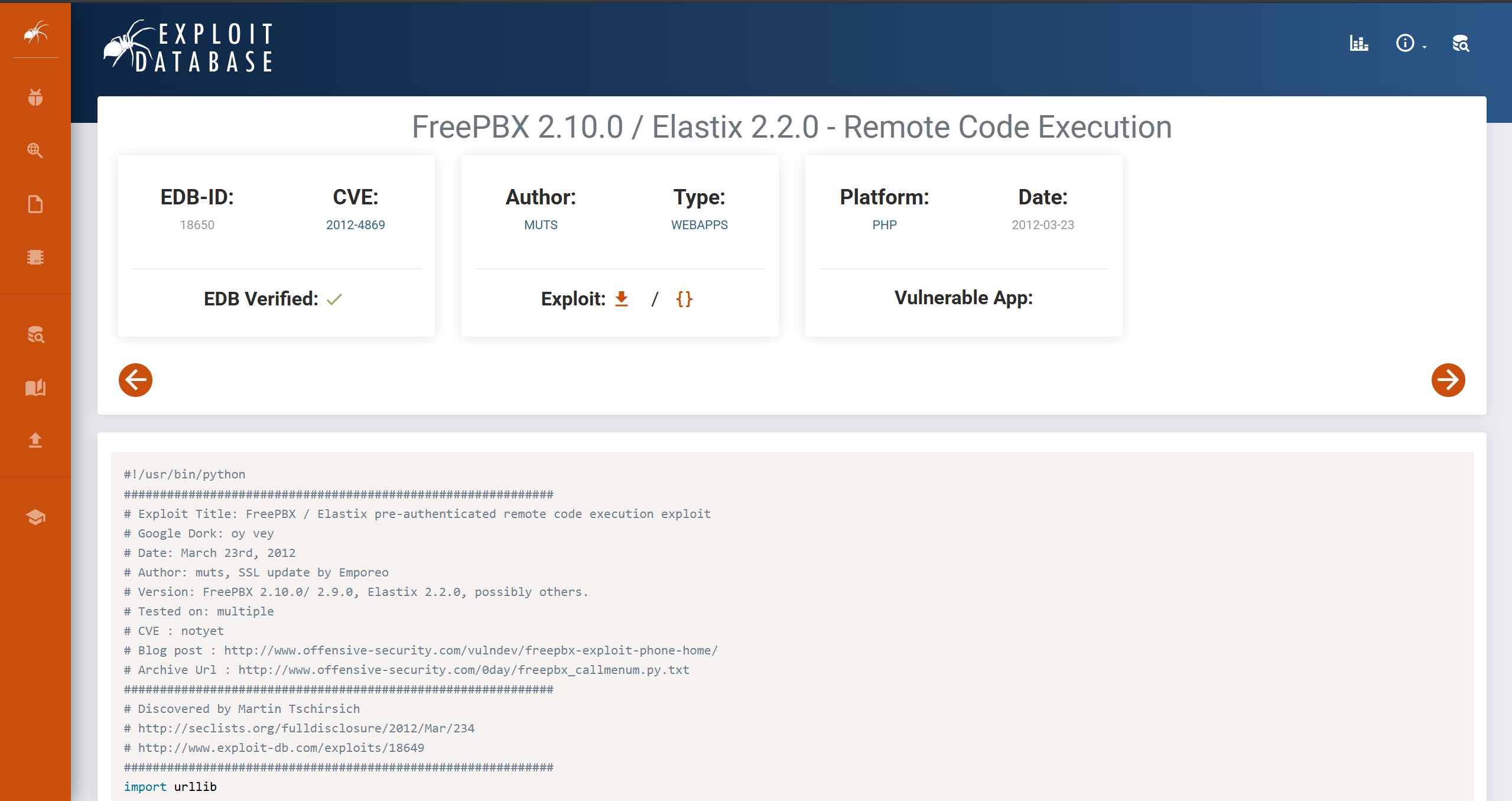1512x801 pixels.
Task: Click the exploit page title heading
Action: (x=792, y=127)
